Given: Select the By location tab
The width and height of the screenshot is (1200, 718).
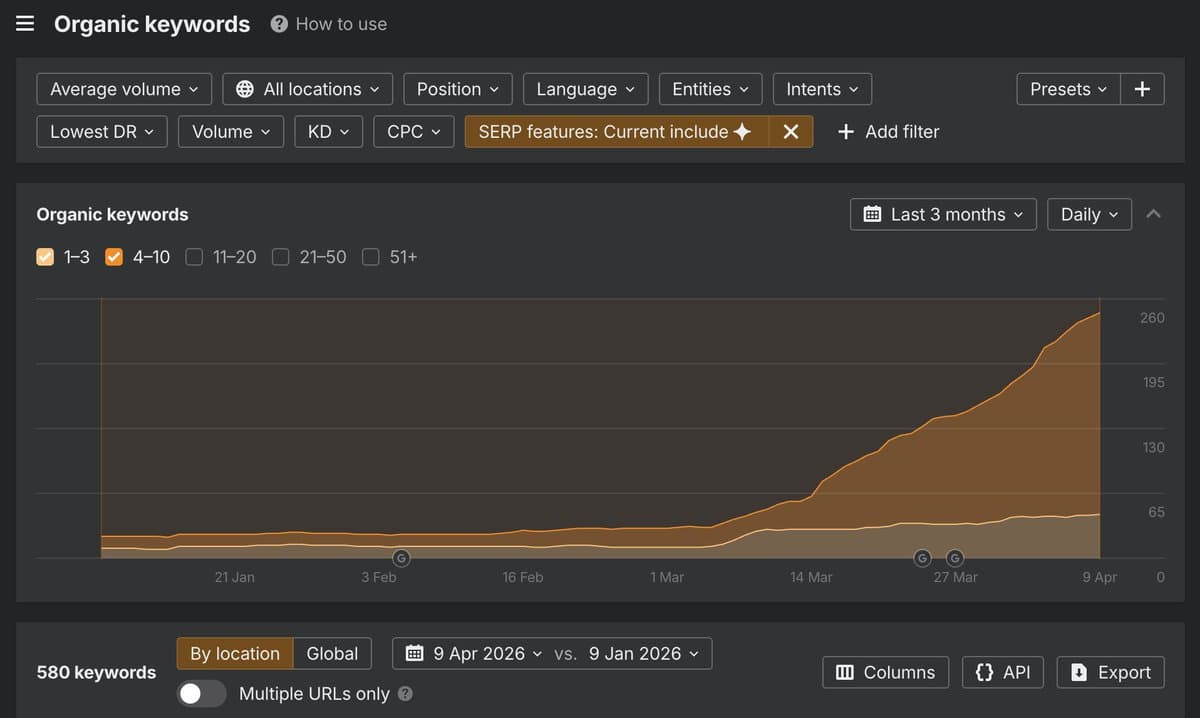Looking at the screenshot, I should [x=234, y=653].
